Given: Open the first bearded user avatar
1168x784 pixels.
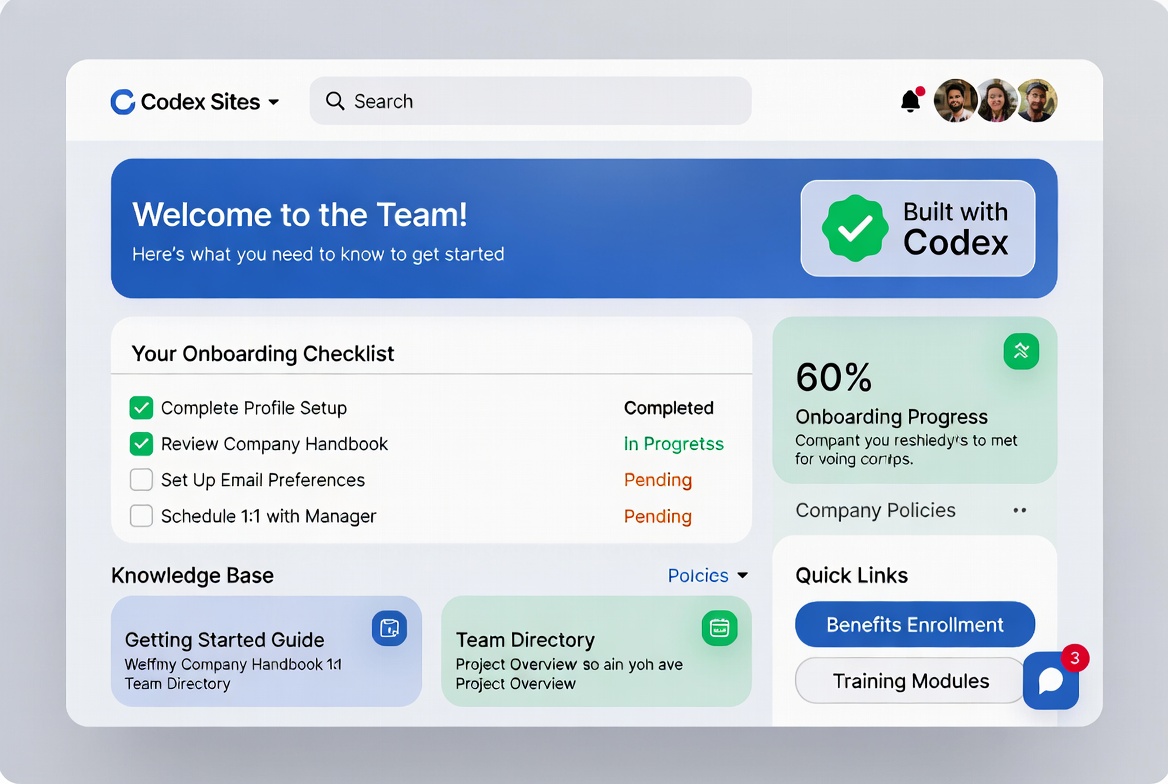Looking at the screenshot, I should [x=955, y=101].
